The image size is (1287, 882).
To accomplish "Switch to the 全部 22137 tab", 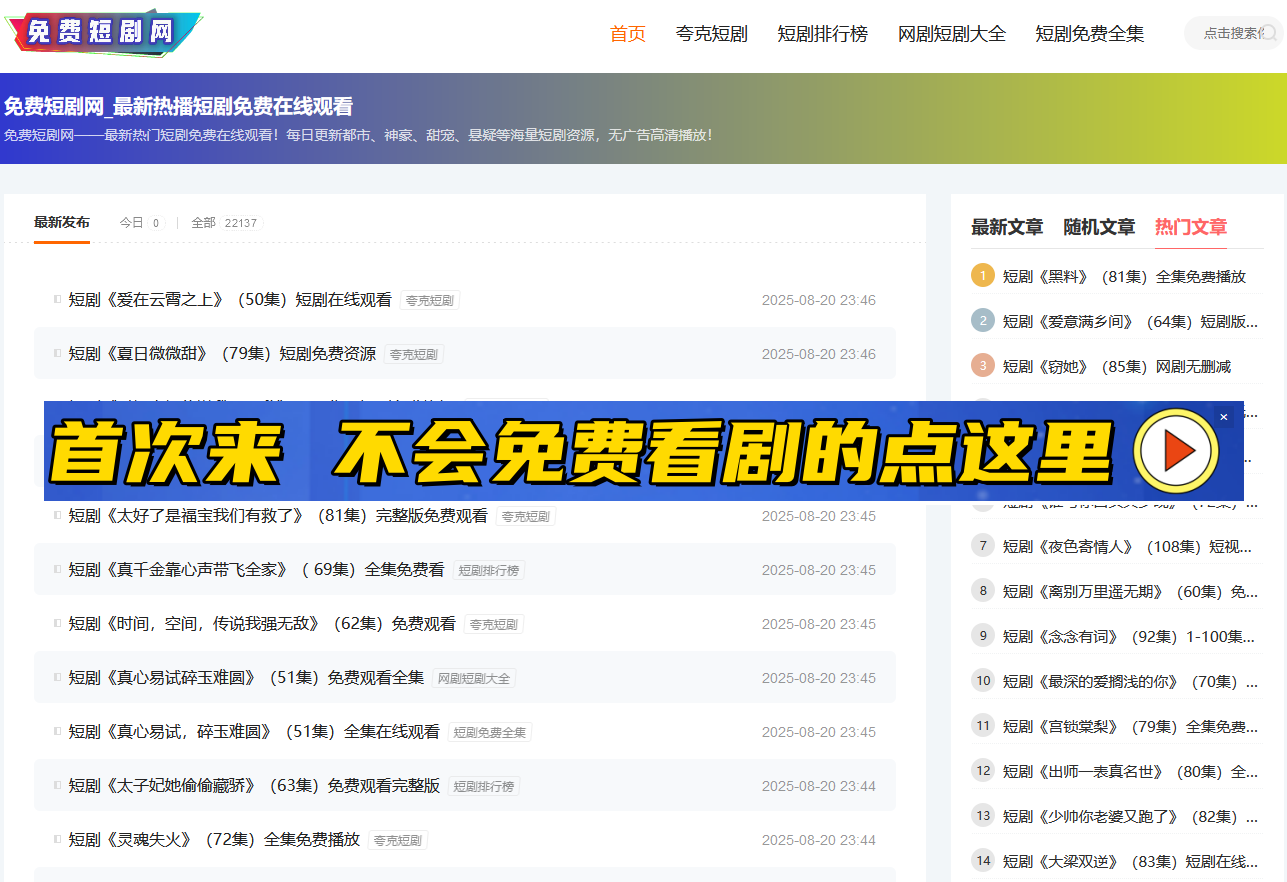I will pos(224,223).
